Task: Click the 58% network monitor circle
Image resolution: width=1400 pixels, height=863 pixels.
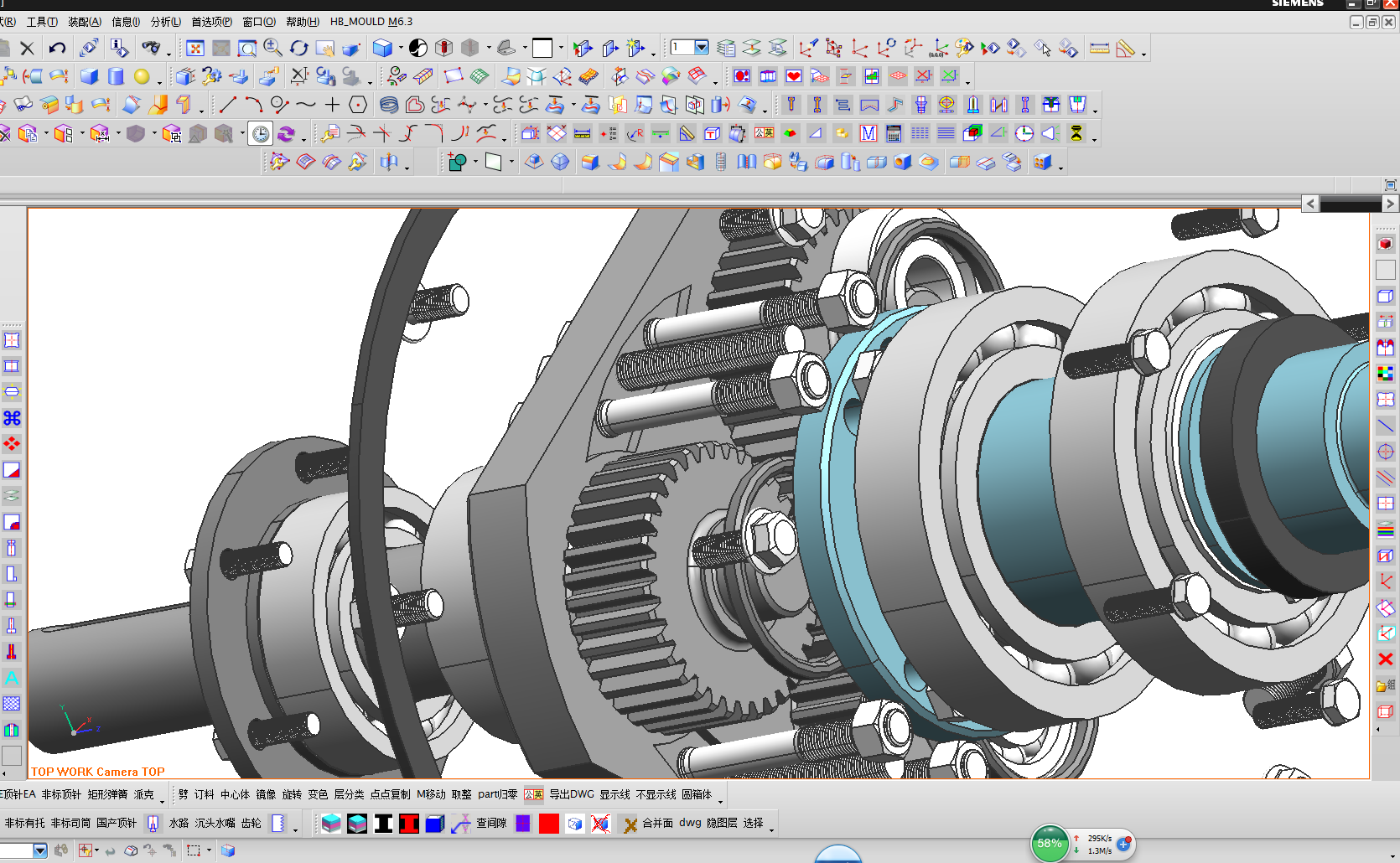Action: [x=1050, y=843]
